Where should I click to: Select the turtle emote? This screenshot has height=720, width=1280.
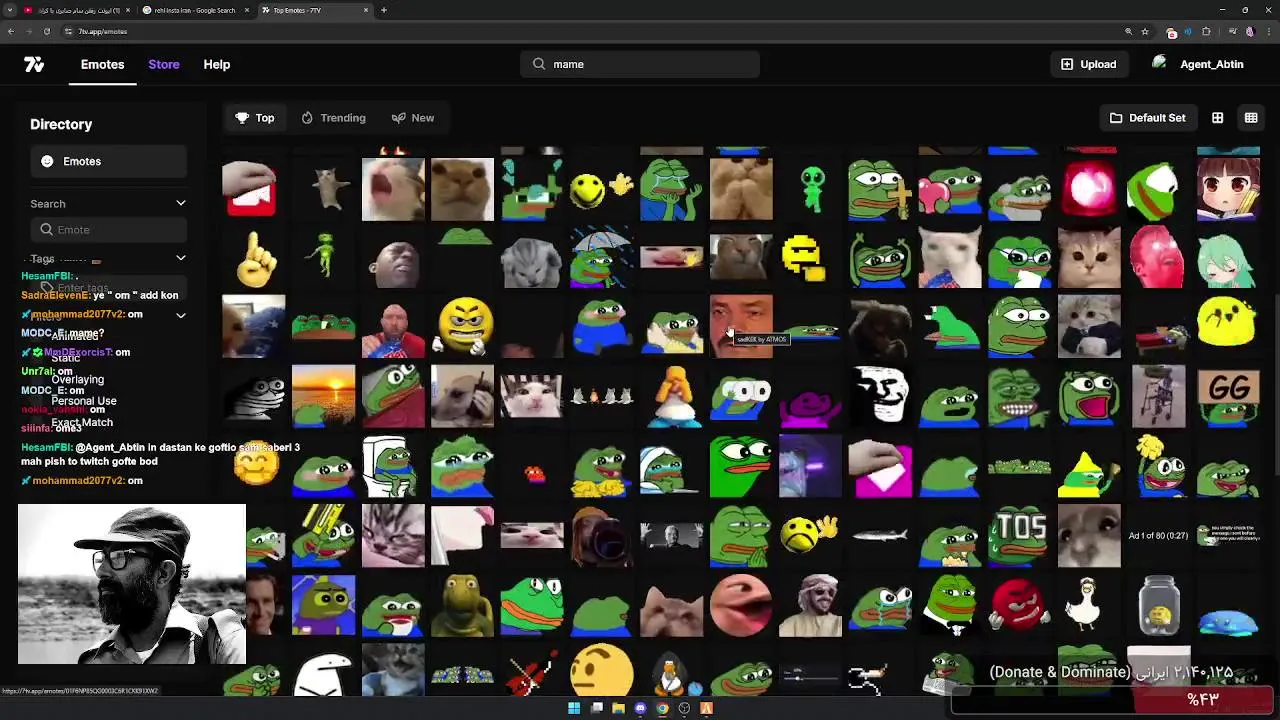[x=463, y=606]
